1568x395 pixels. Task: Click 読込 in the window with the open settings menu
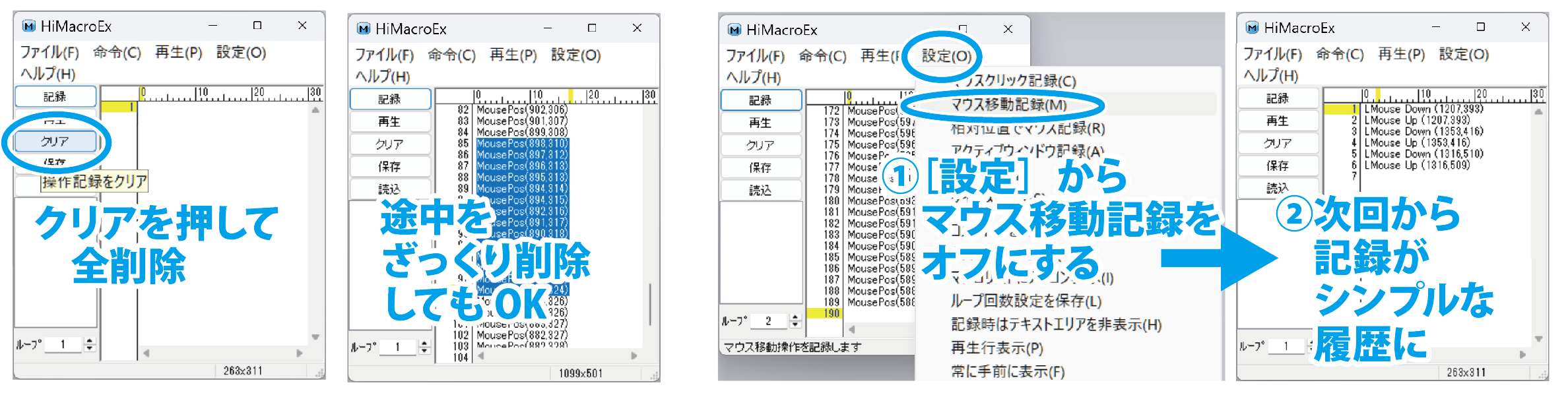(x=761, y=190)
